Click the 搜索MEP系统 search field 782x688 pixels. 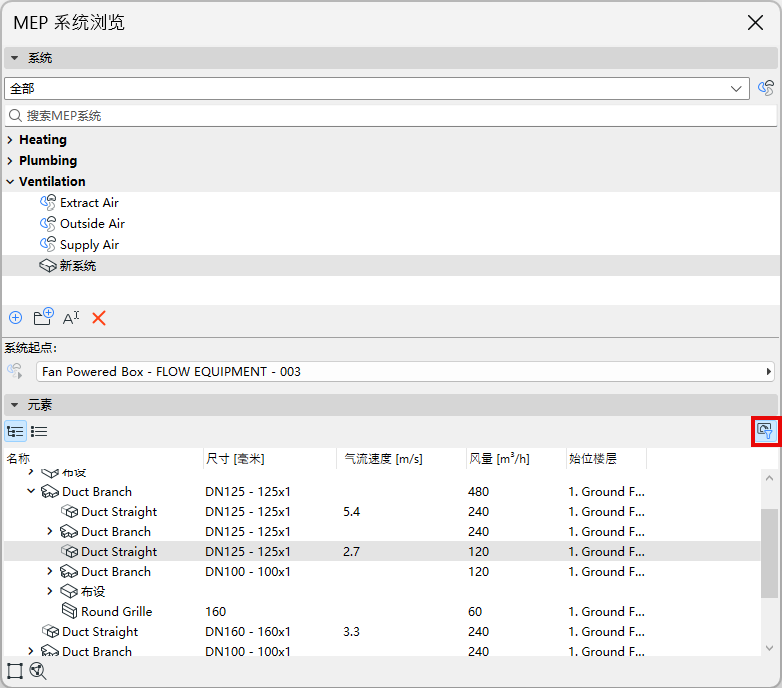tap(391, 116)
